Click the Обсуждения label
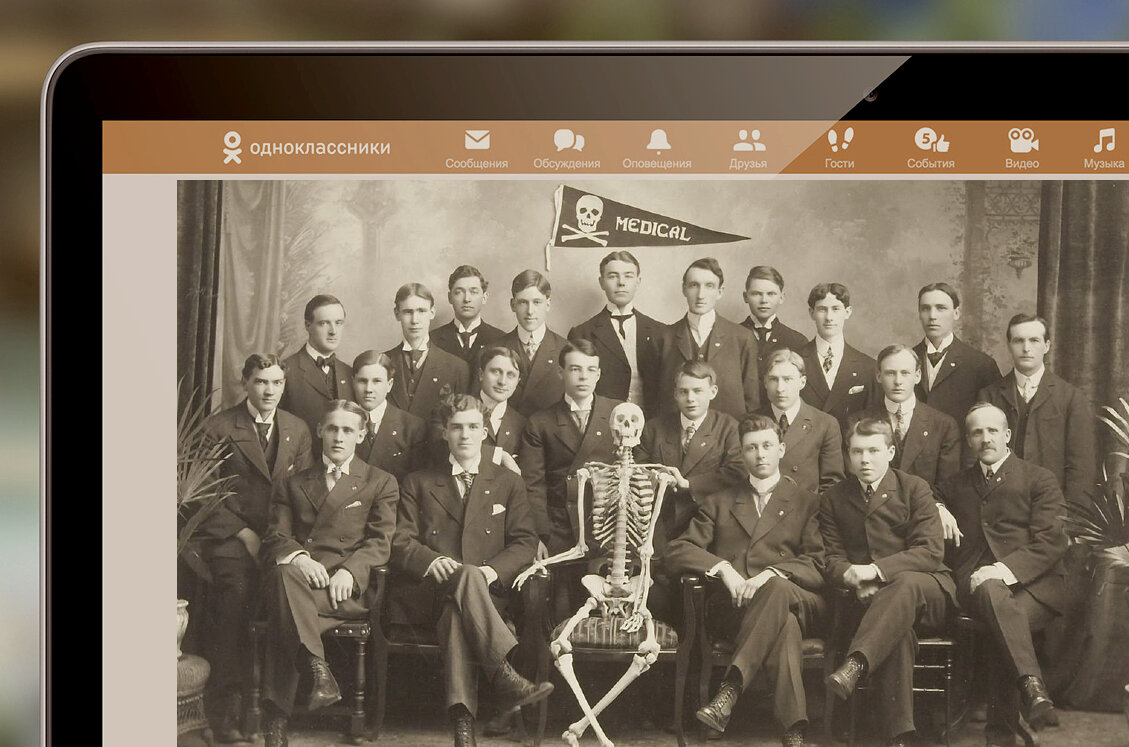Viewport: 1129px width, 747px height. click(x=567, y=164)
